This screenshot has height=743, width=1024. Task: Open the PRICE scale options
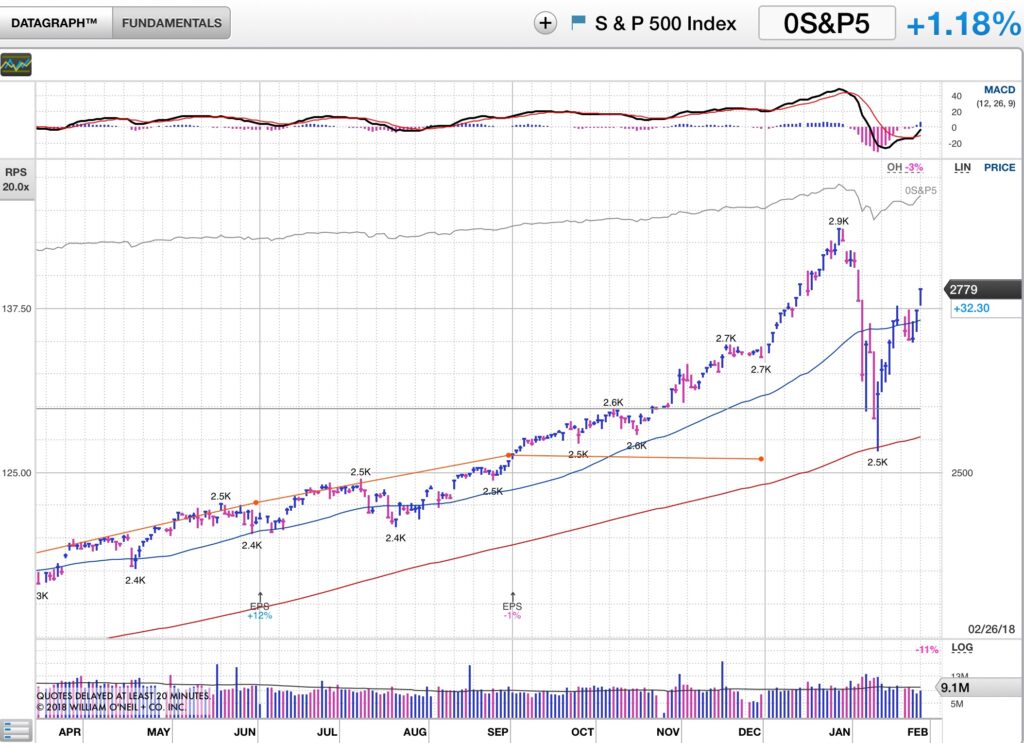(998, 168)
